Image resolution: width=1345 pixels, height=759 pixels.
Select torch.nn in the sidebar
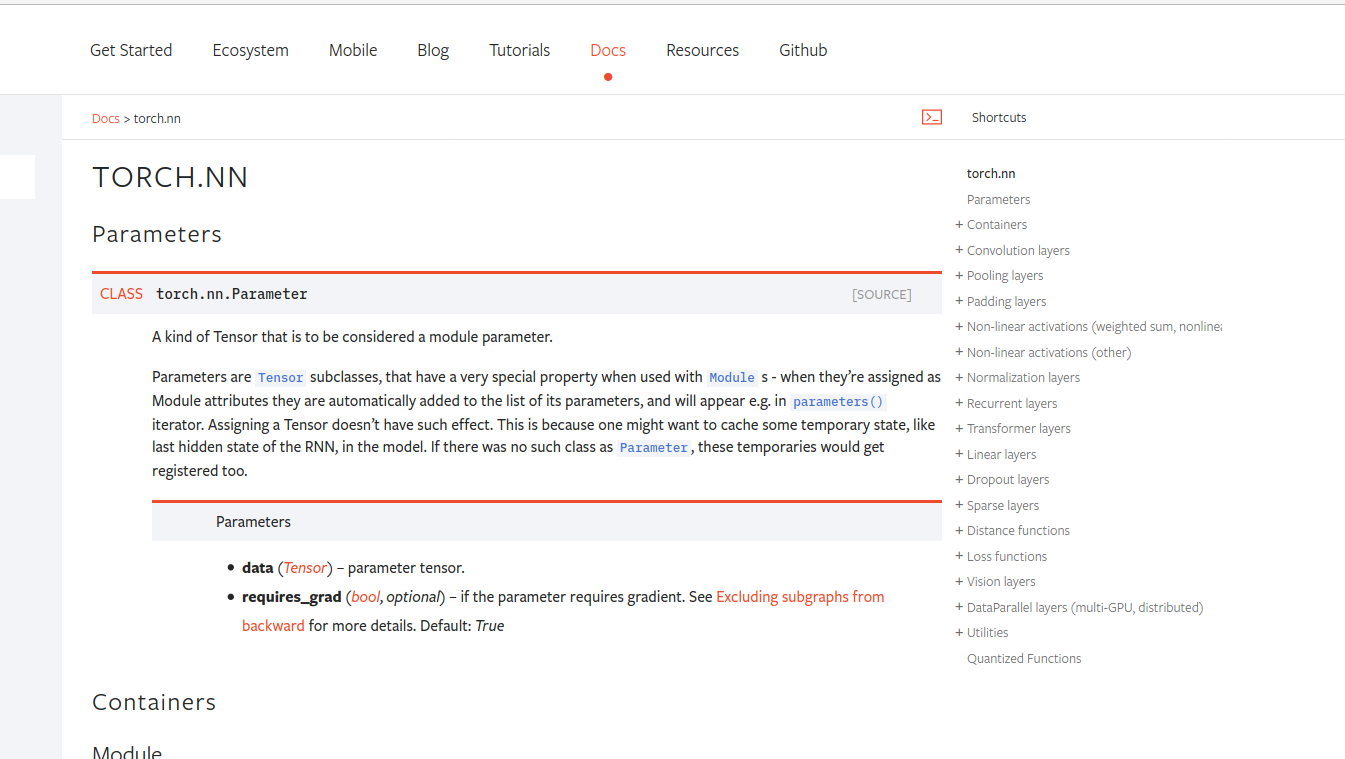click(x=990, y=173)
